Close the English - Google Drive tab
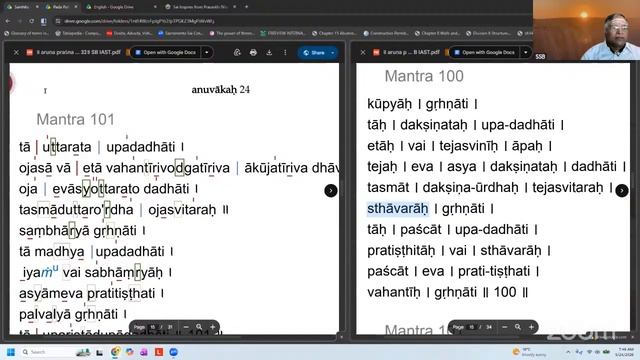 (155, 7)
